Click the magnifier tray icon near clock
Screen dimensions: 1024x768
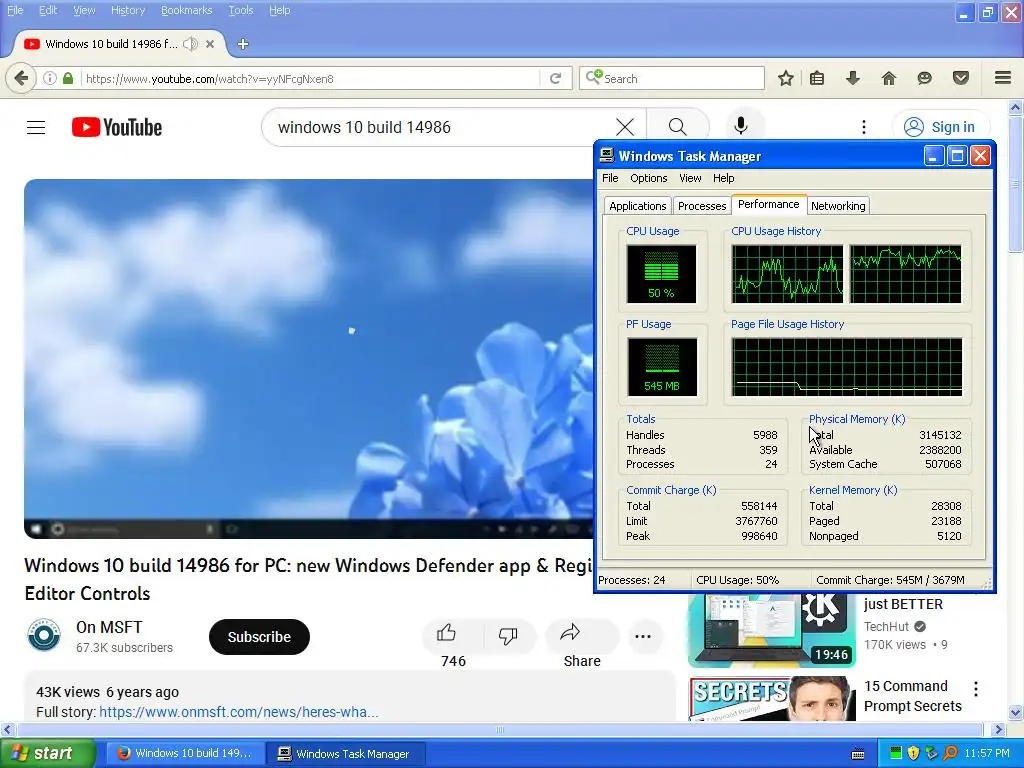(950, 754)
